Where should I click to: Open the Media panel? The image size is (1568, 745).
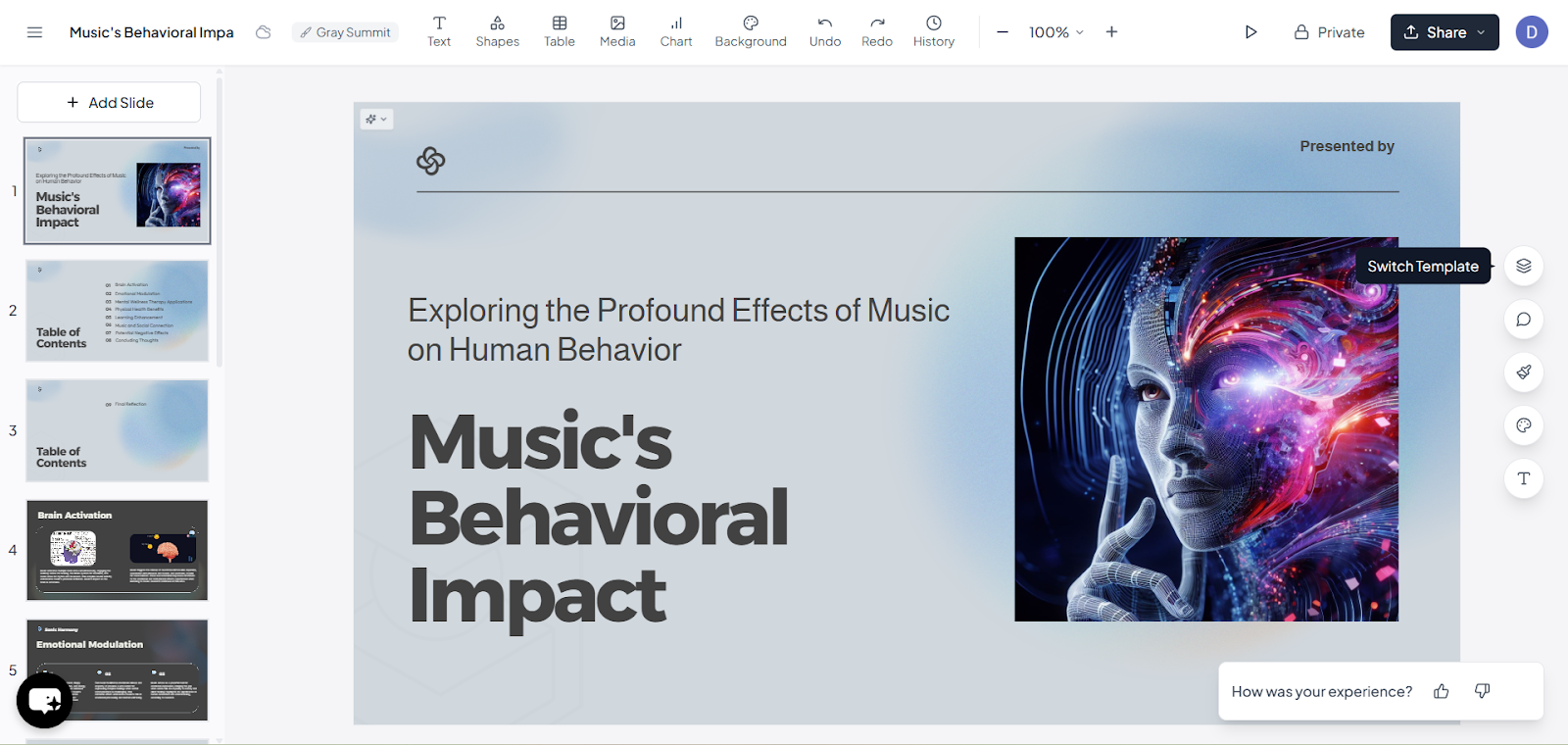click(617, 31)
